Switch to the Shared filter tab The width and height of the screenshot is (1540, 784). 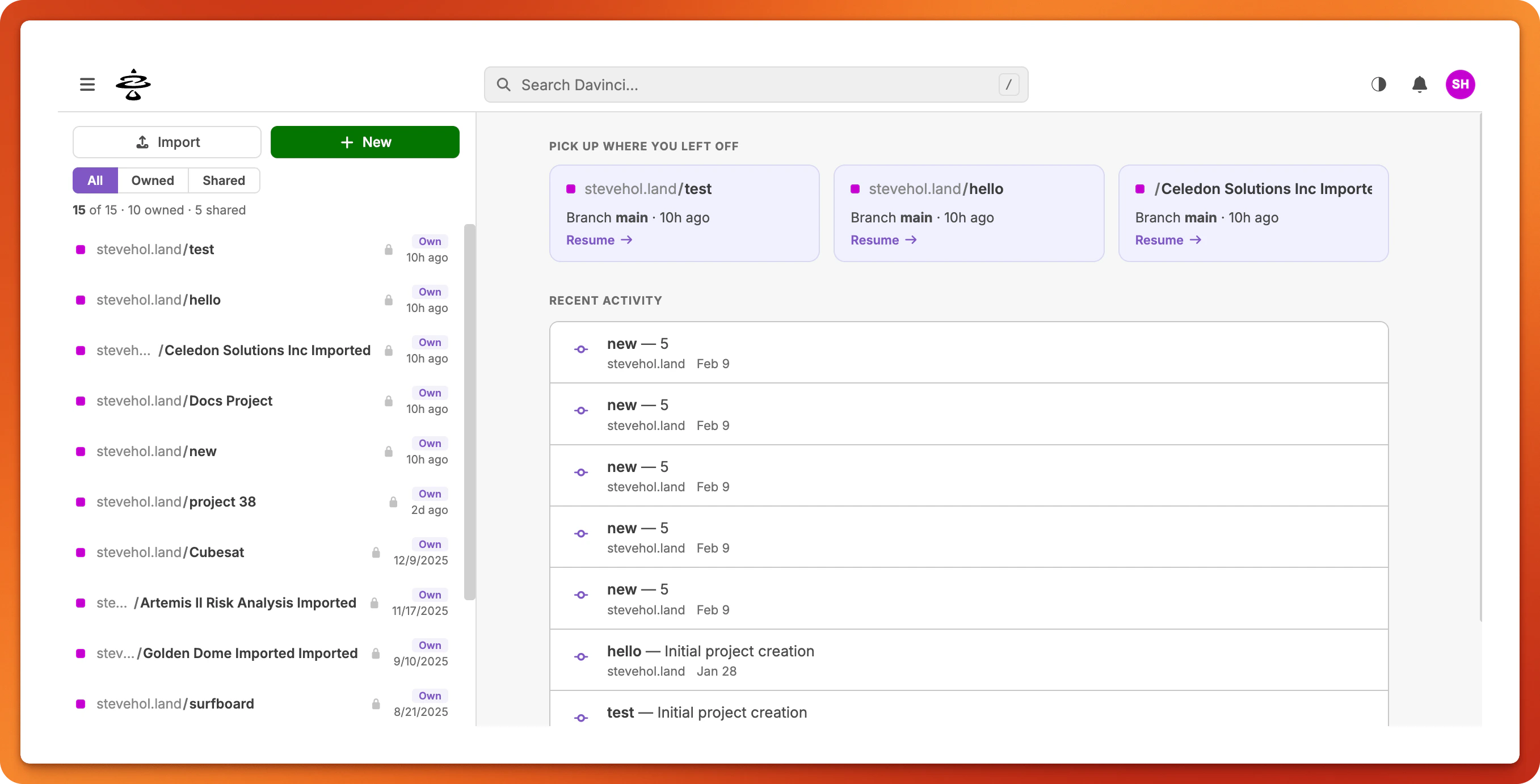[x=224, y=180]
